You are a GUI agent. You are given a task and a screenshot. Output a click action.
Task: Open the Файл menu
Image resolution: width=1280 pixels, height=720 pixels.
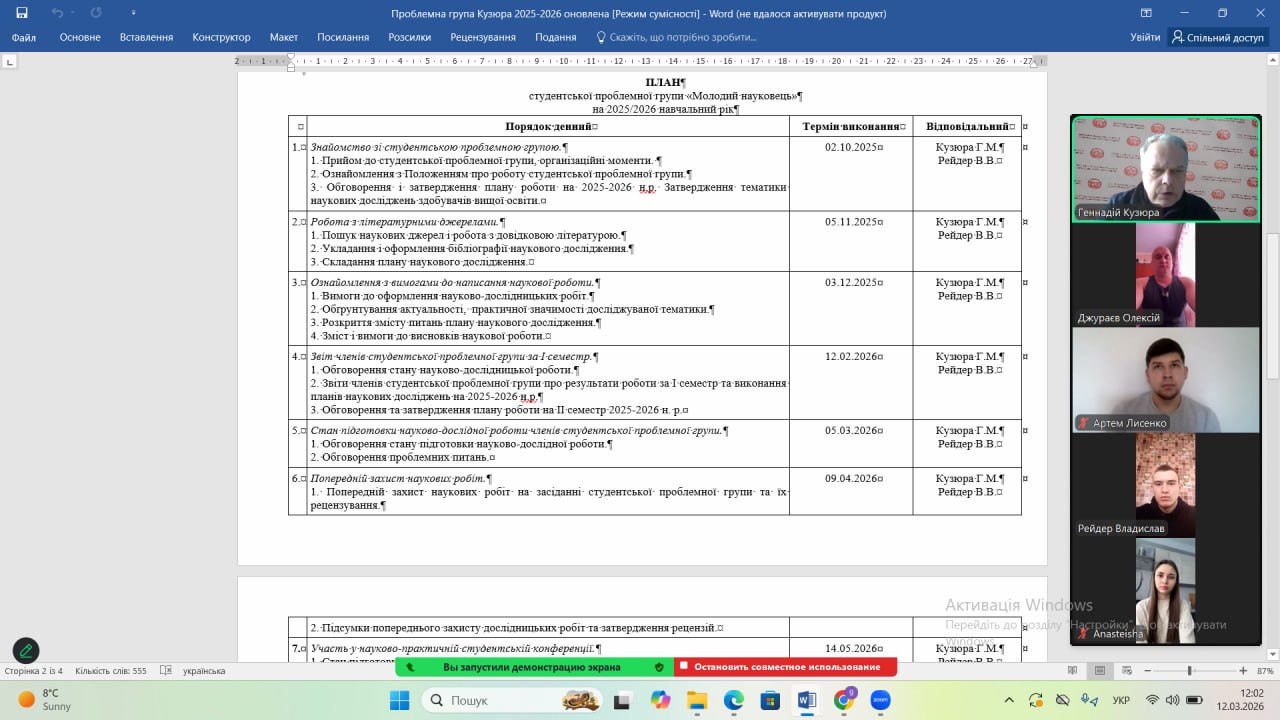tap(24, 37)
